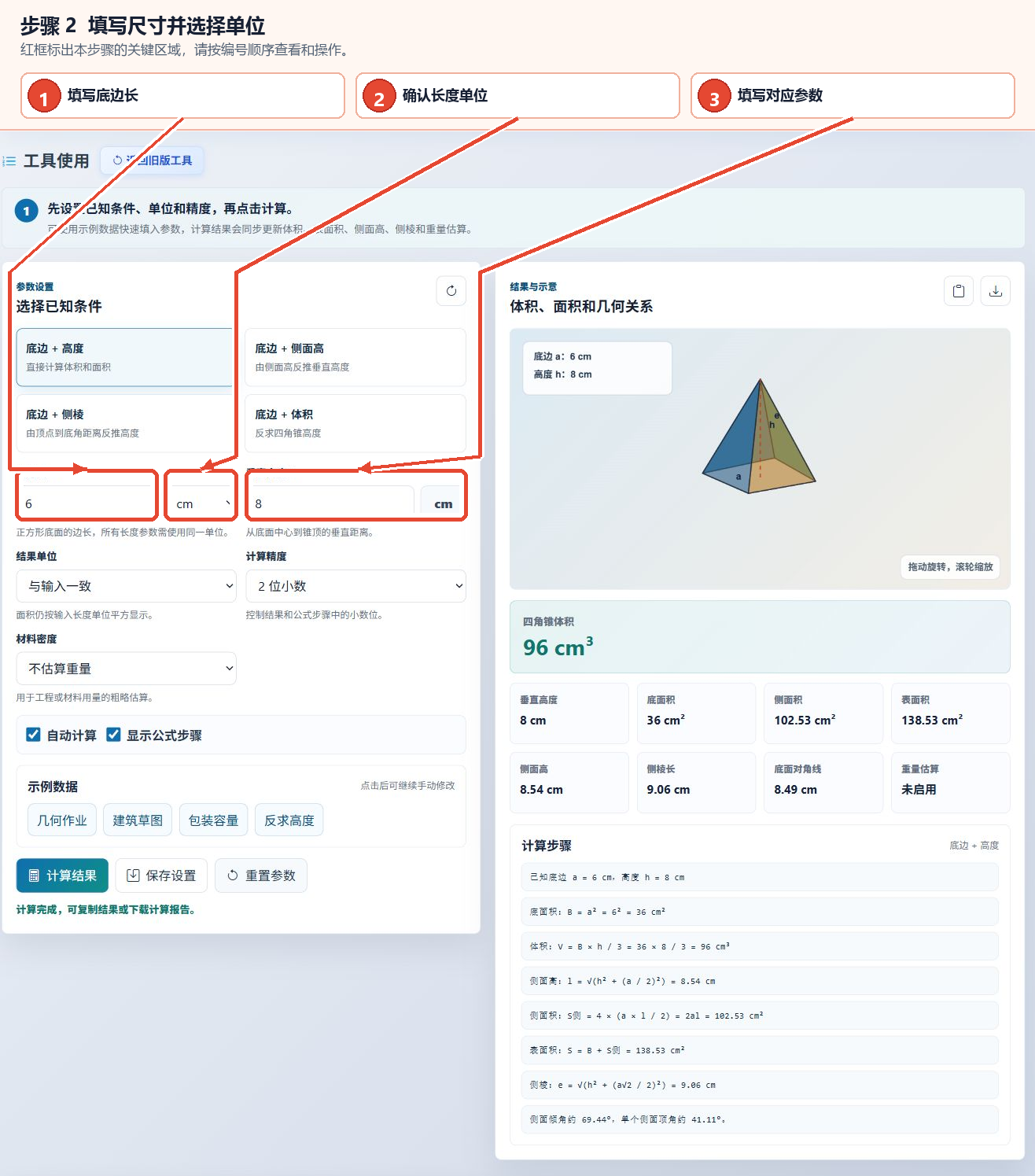
Task: Click the height input field showing 8
Action: pyautogui.click(x=330, y=503)
